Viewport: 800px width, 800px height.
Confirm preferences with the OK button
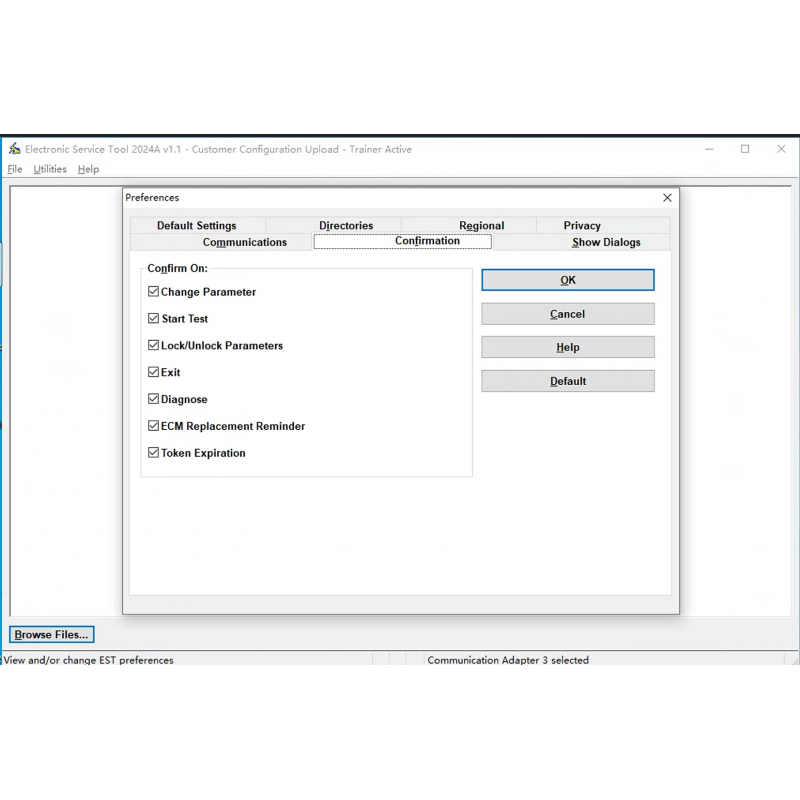coord(567,280)
